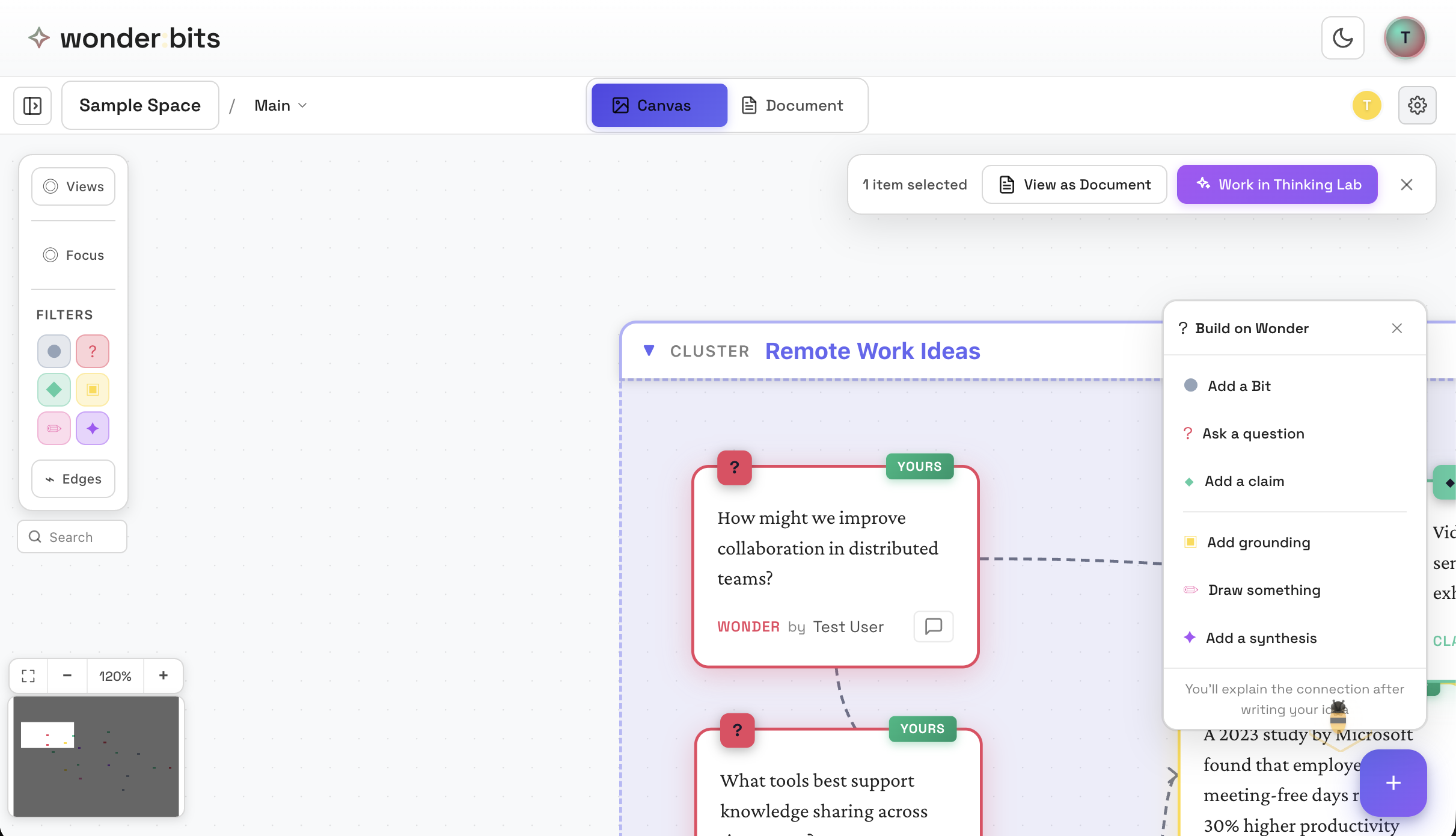Viewport: 1456px width, 836px height.
Task: Open space settings gear icon
Action: [1417, 105]
